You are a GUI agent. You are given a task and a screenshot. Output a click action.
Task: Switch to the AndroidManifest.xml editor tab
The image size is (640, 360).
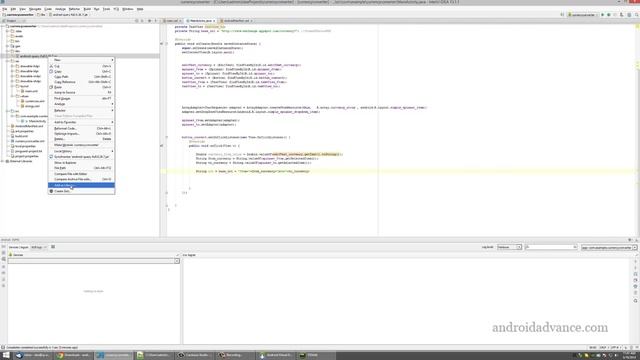point(236,21)
